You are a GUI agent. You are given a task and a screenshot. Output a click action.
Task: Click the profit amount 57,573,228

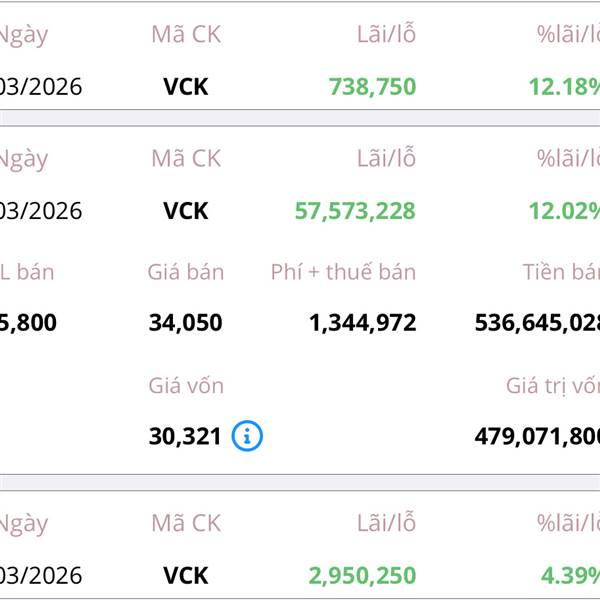355,211
